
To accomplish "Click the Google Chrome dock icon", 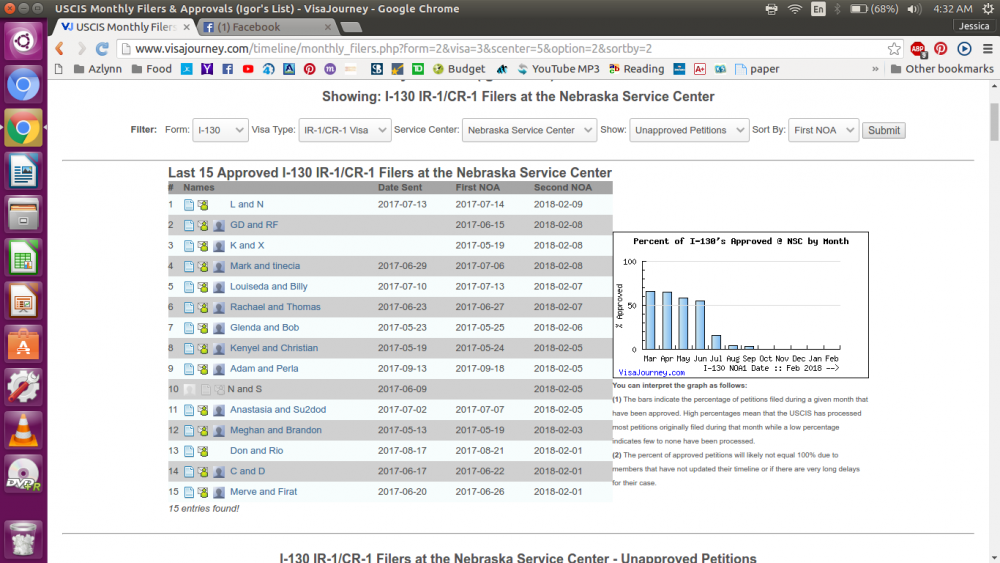I will 23,129.
